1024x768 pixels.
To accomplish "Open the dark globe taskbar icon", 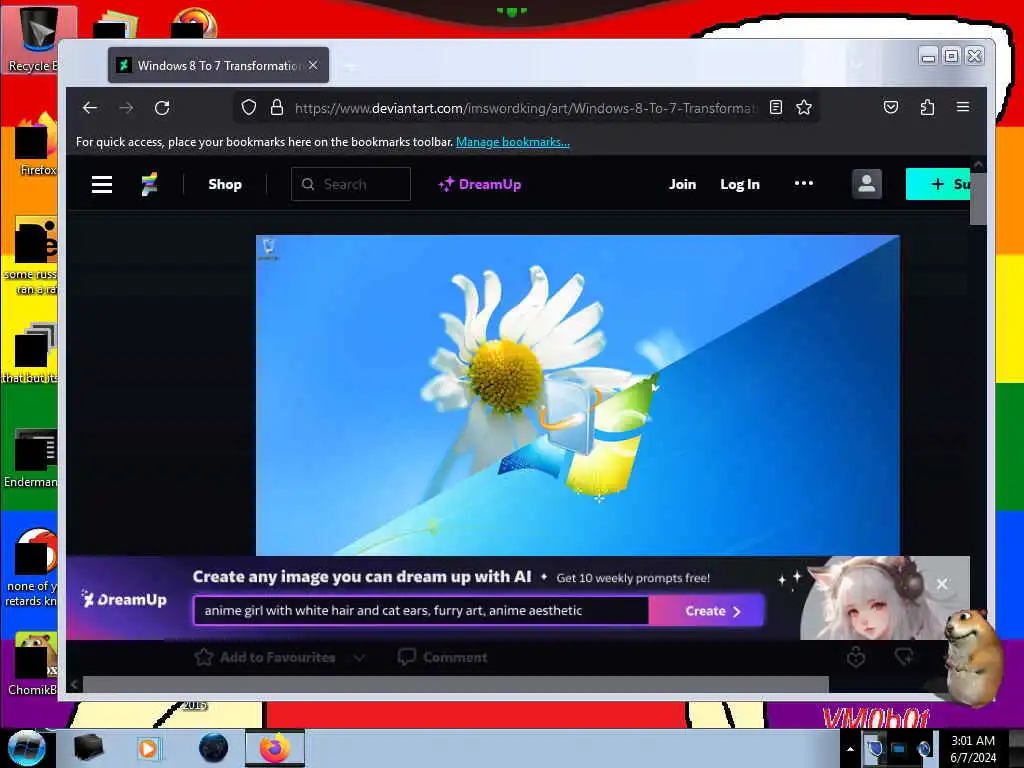I will tap(214, 748).
